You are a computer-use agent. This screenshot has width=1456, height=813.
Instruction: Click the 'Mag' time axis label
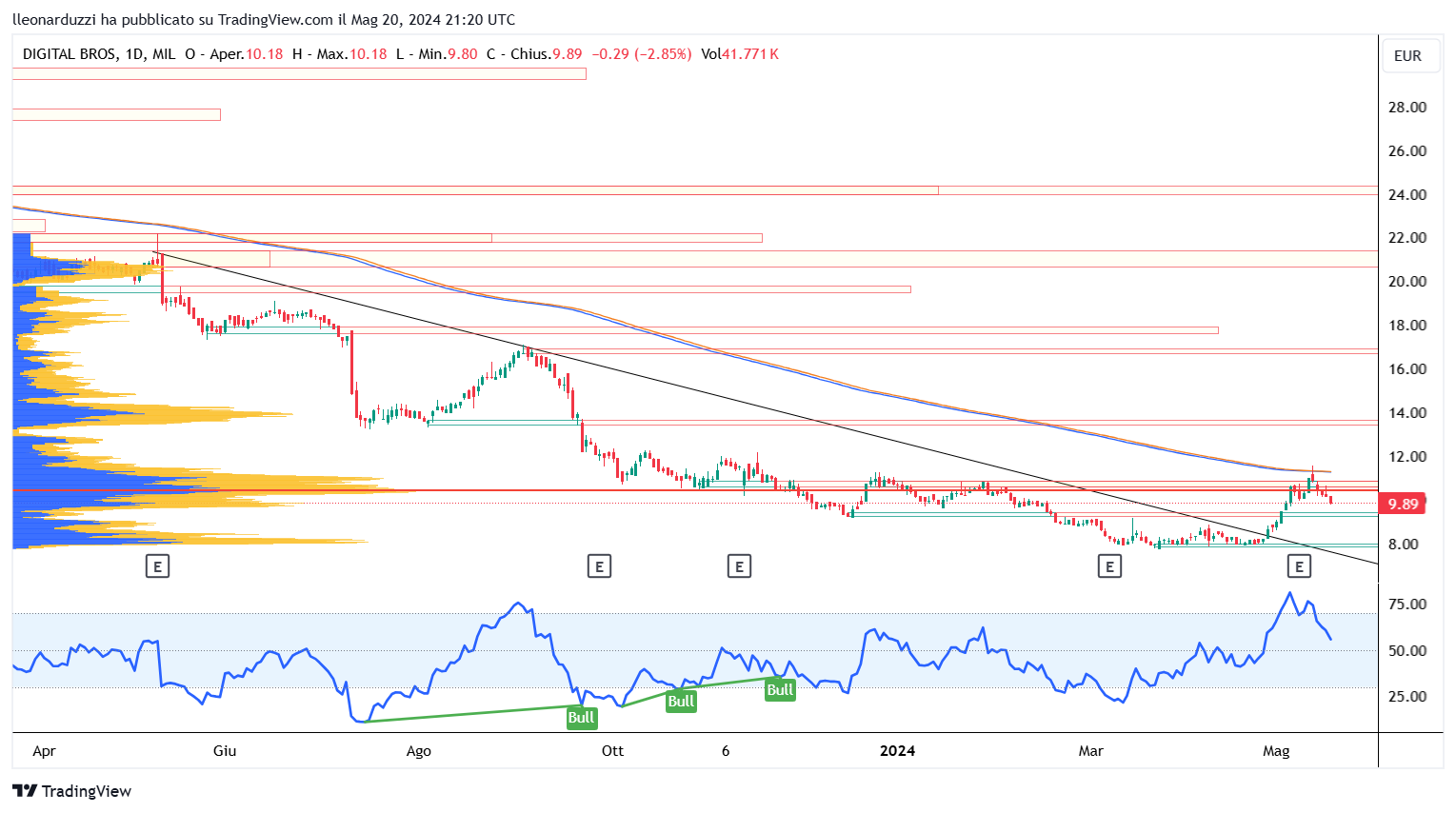tap(1276, 751)
